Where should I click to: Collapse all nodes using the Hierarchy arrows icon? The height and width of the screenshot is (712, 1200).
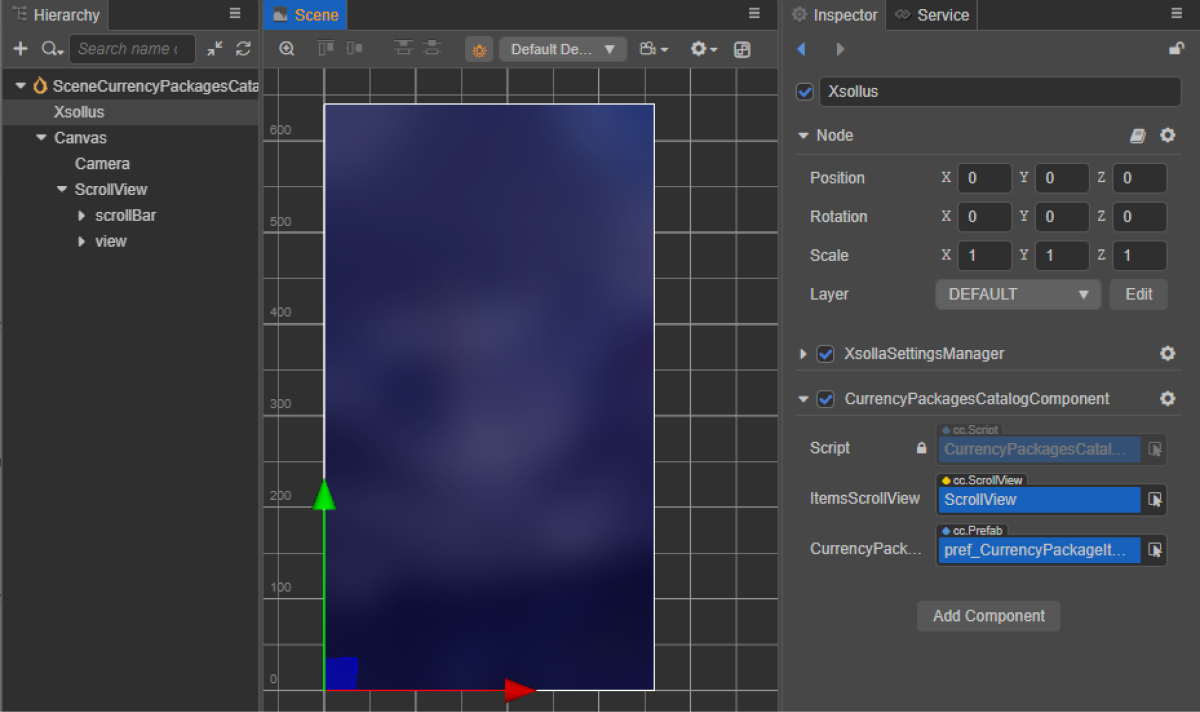coord(215,49)
